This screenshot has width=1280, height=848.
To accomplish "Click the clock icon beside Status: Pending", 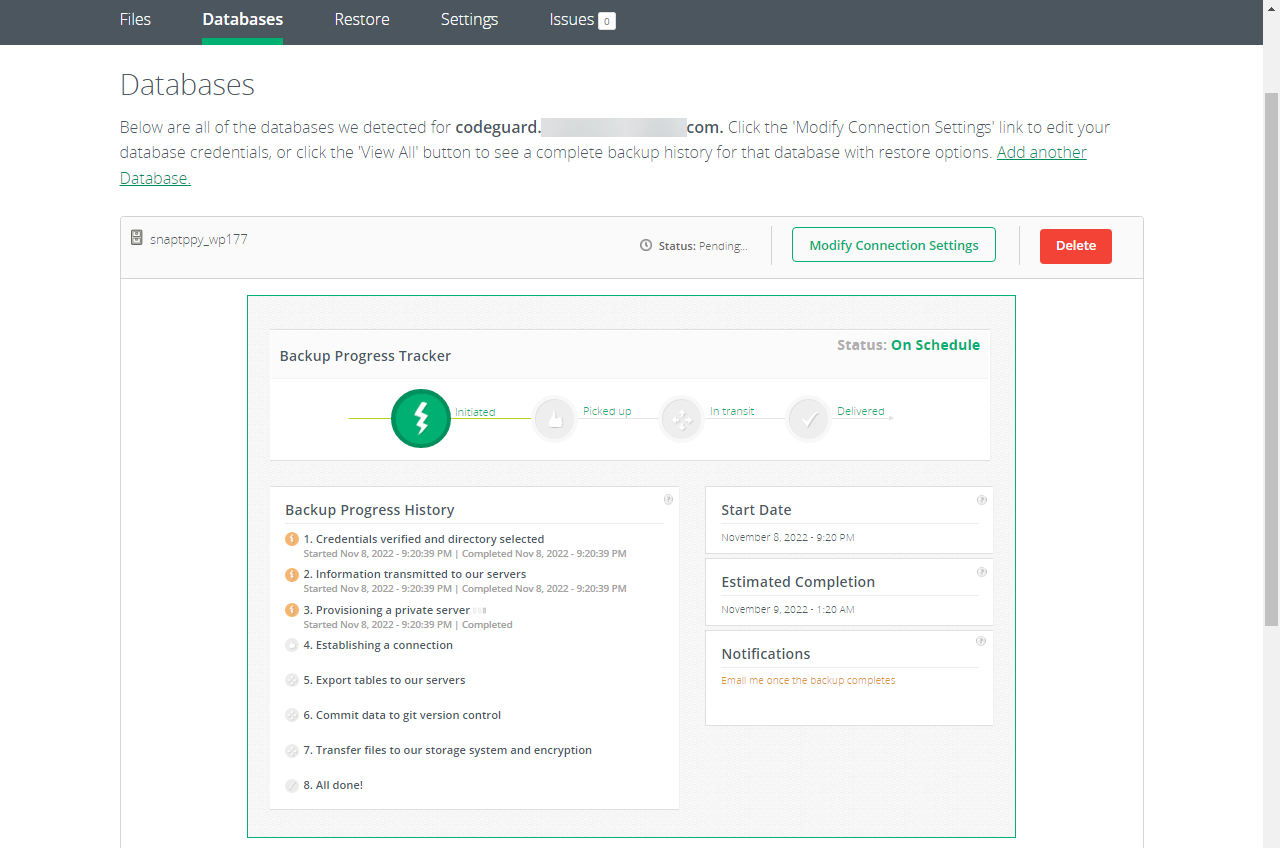I will [646, 245].
